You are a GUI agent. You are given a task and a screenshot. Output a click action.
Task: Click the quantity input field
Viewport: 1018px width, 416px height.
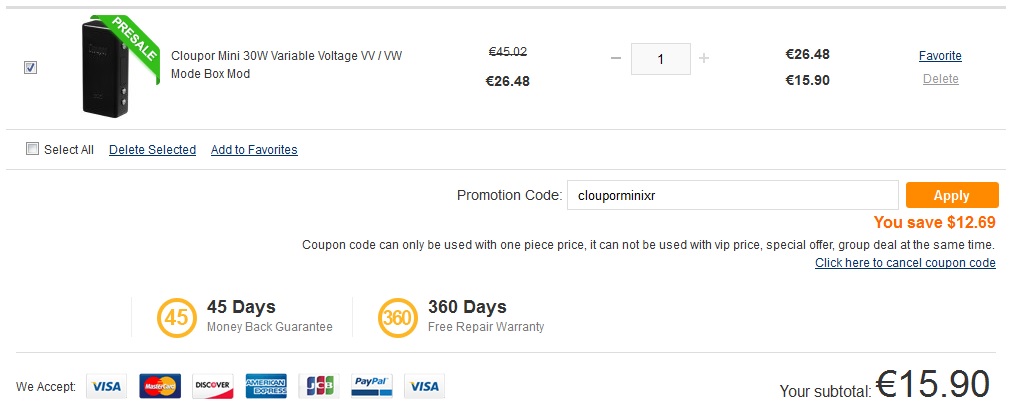[661, 58]
